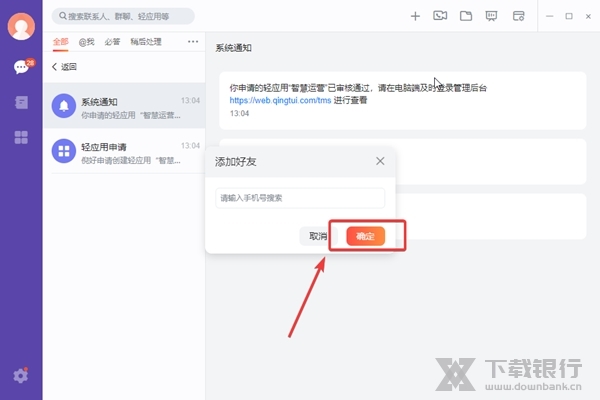Screen dimensions: 600x400
Task: Click the search contacts field
Action: [123, 16]
